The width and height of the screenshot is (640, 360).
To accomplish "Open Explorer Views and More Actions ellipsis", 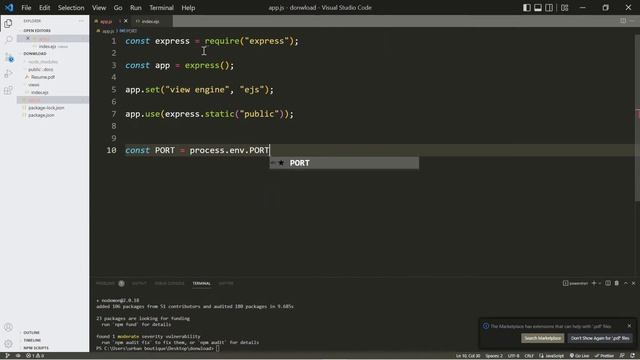I will pyautogui.click(x=81, y=21).
